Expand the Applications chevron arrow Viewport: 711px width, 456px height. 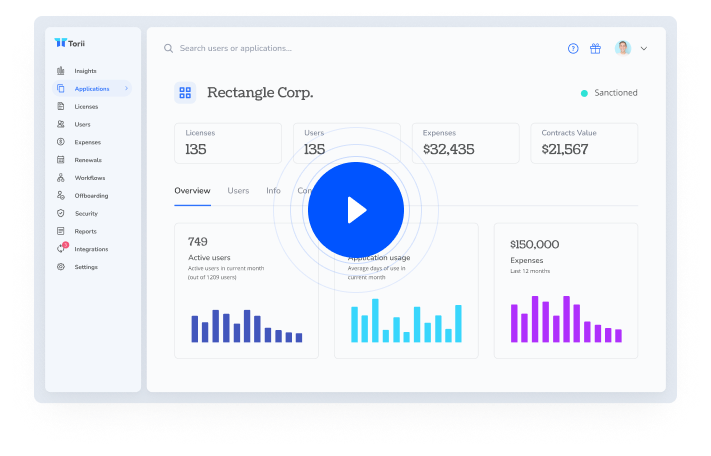point(127,88)
